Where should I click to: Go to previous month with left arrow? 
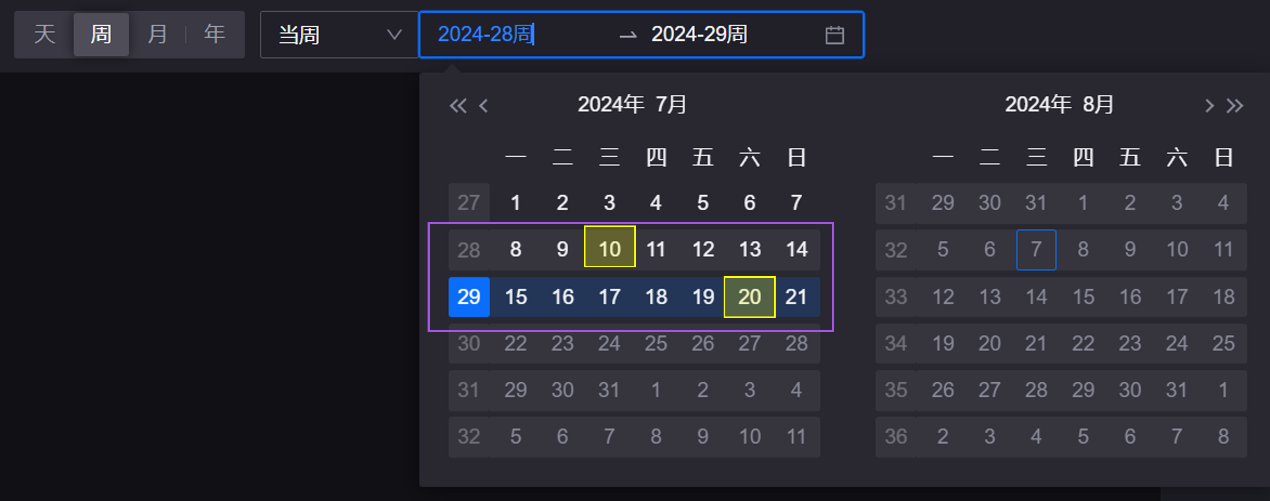[x=484, y=106]
